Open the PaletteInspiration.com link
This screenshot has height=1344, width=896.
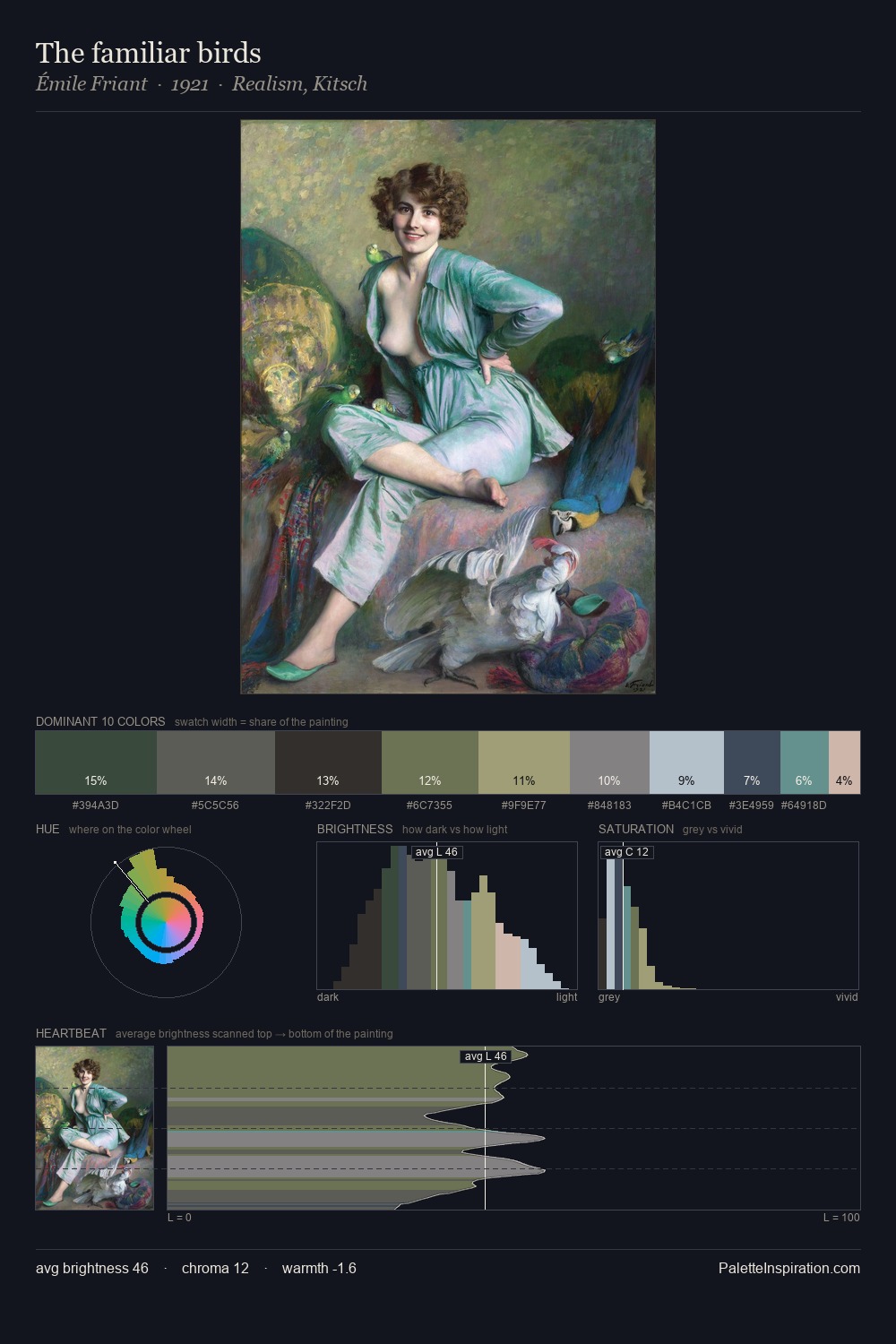[x=789, y=1268]
